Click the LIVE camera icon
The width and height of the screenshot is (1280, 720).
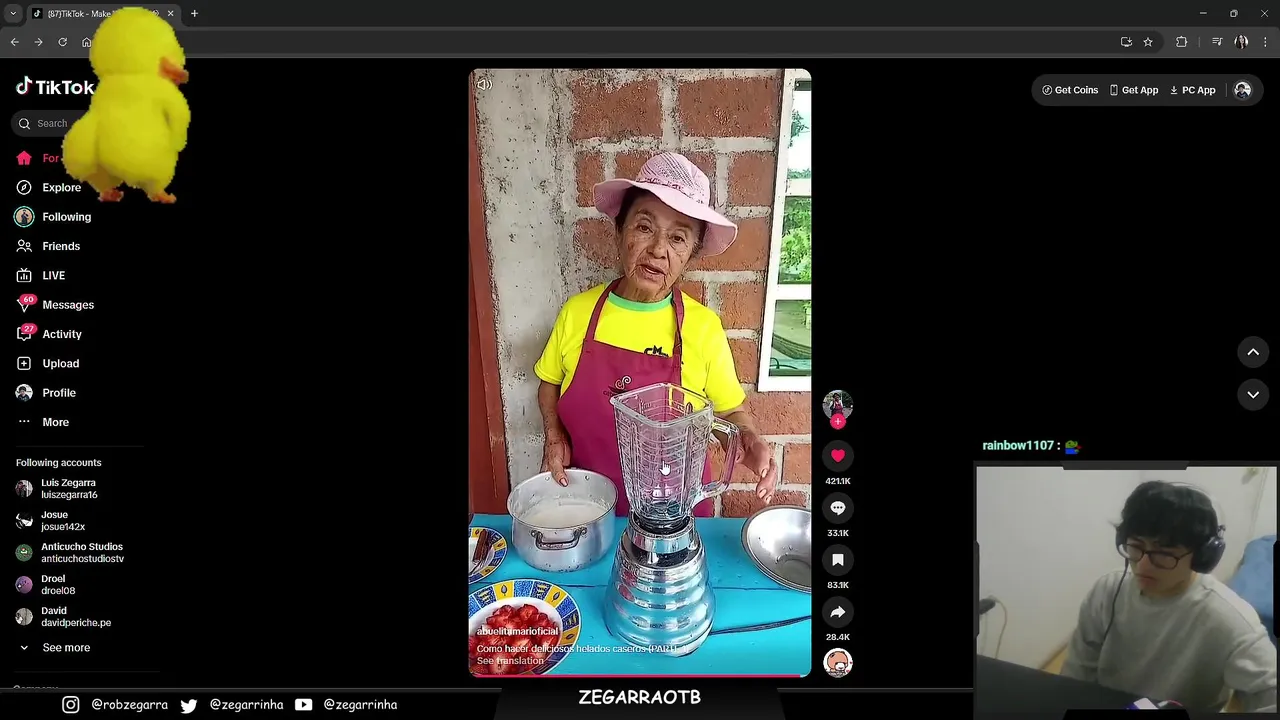[24, 276]
